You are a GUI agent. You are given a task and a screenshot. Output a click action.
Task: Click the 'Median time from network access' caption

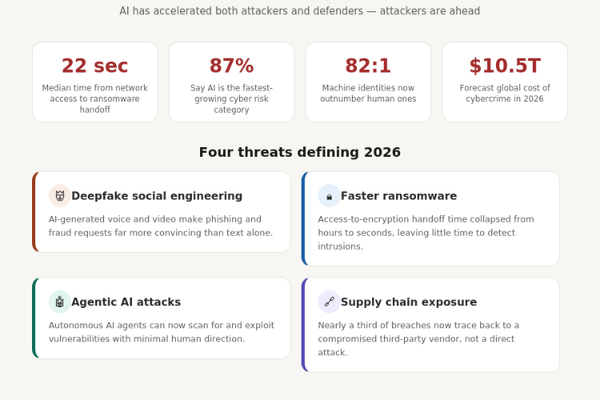[x=95, y=99]
